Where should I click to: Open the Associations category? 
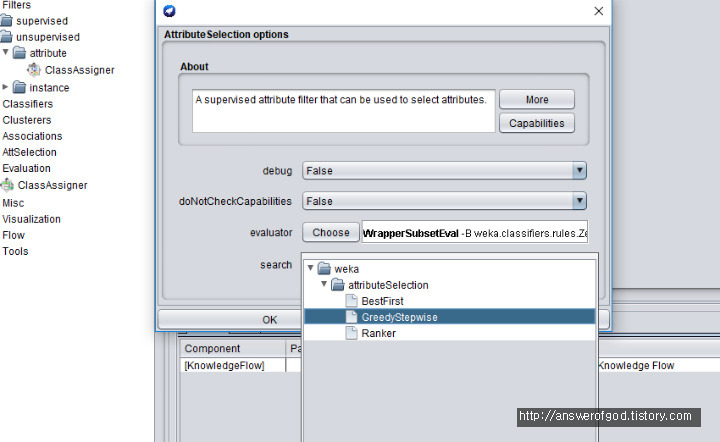point(32,136)
